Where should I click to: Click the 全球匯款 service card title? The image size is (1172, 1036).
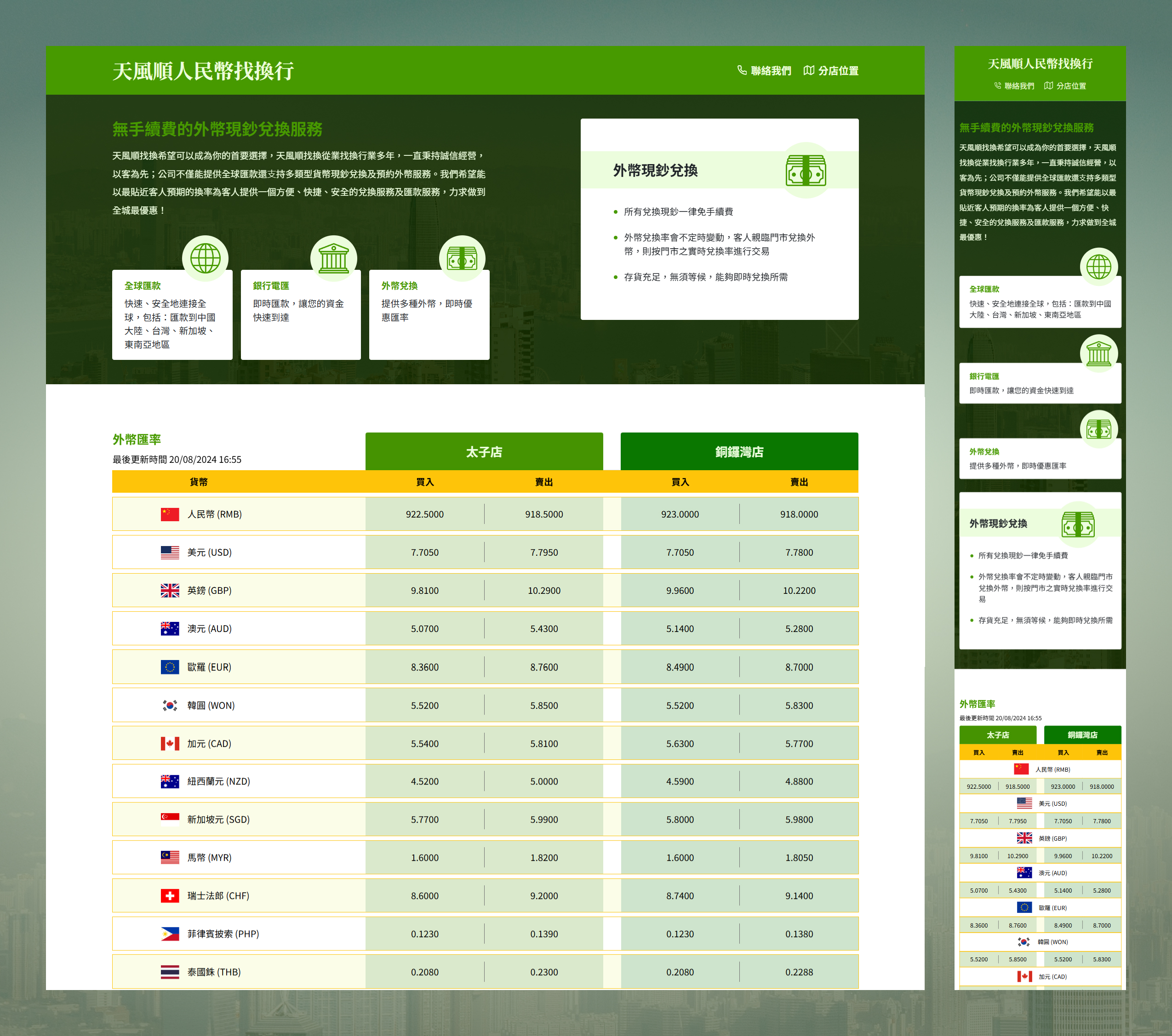(x=143, y=285)
